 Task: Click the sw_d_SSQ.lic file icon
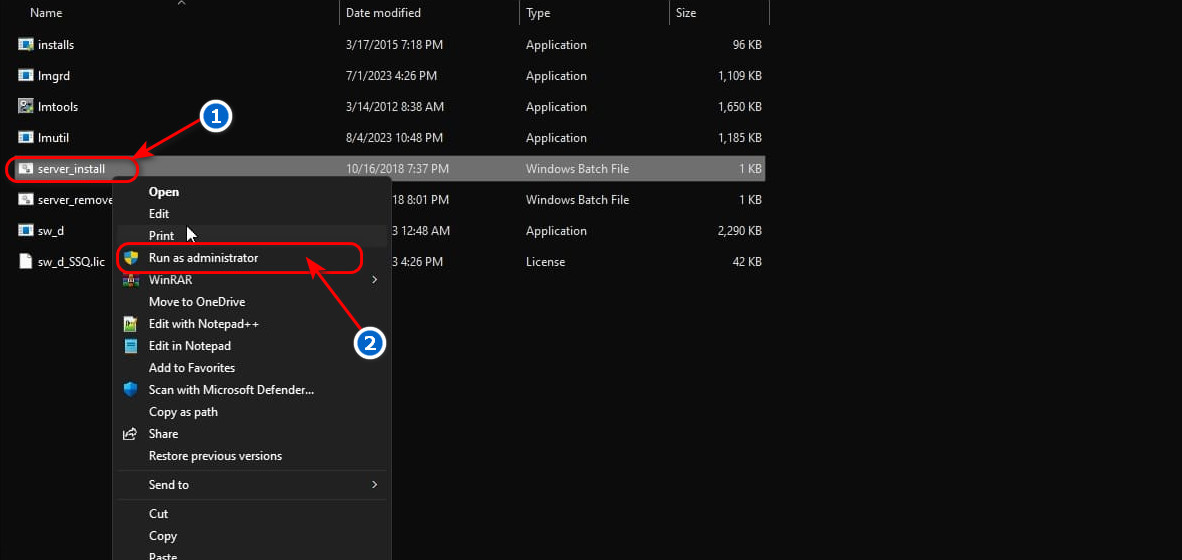[26, 262]
